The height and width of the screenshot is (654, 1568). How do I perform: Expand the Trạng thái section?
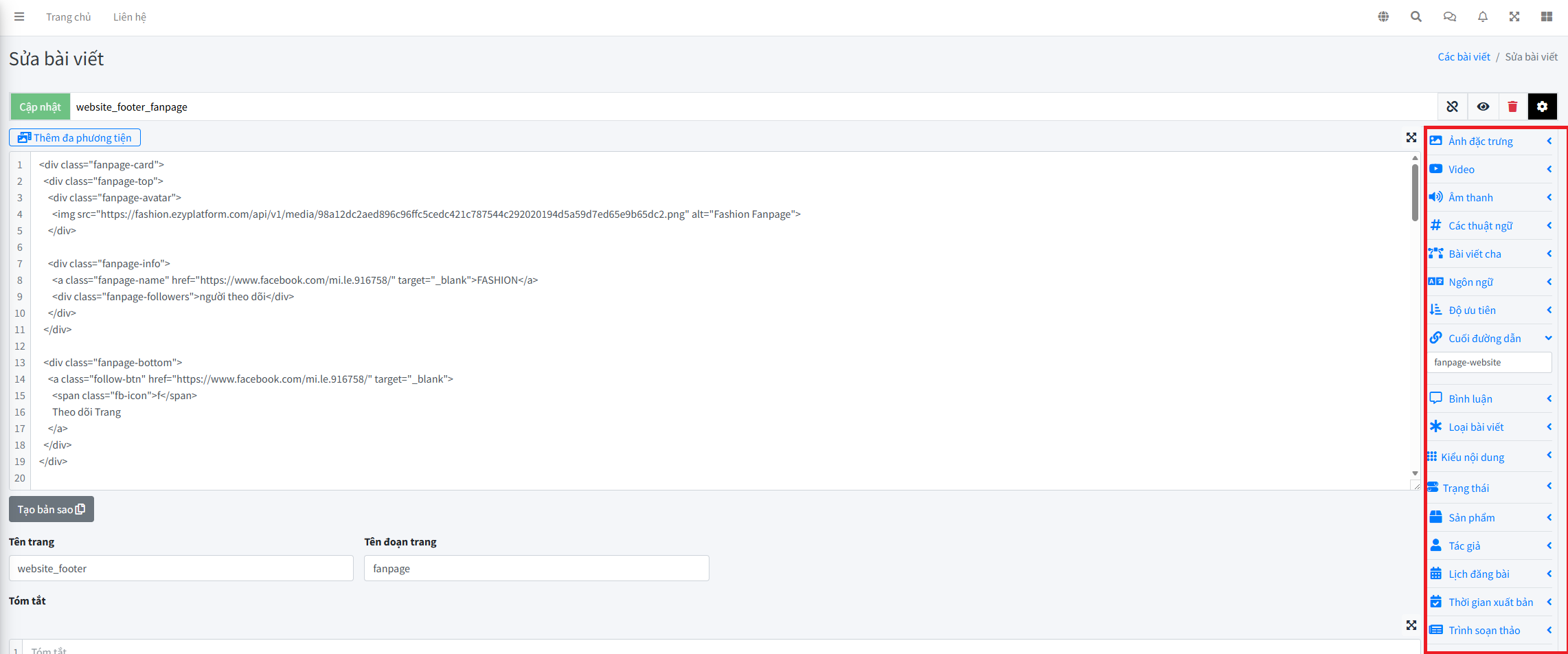(1490, 488)
